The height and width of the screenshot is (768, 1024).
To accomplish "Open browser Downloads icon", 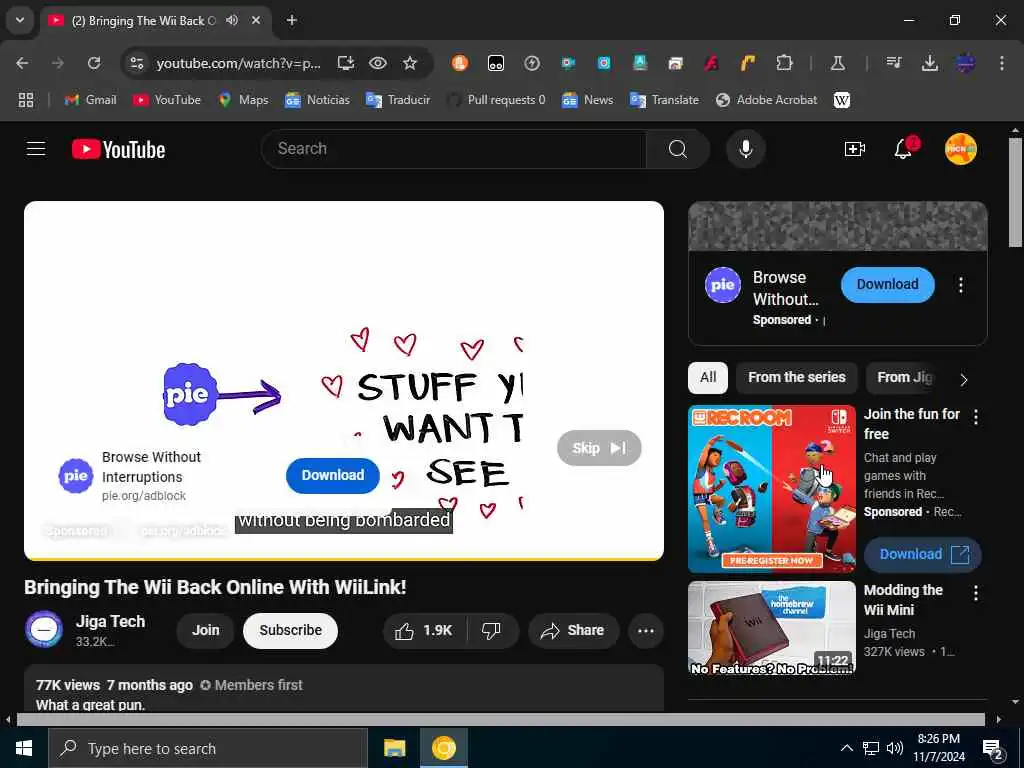I will coord(929,63).
